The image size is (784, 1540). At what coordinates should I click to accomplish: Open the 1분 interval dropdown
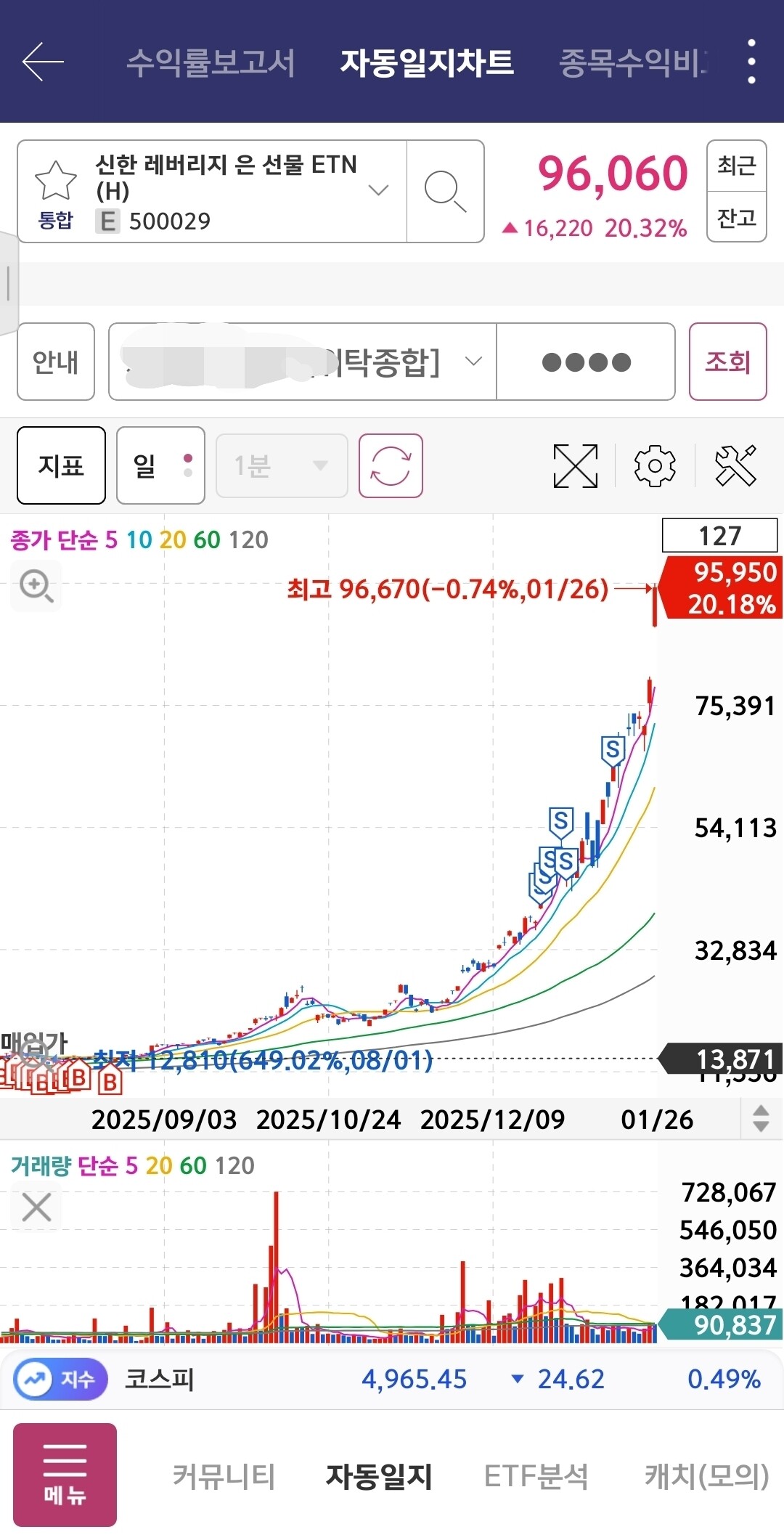pyautogui.click(x=282, y=465)
